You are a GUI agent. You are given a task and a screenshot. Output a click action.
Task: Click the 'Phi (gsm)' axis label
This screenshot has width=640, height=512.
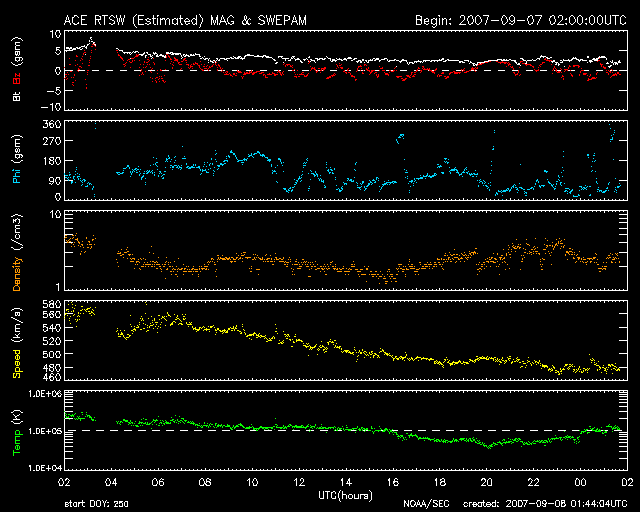(x=17, y=159)
